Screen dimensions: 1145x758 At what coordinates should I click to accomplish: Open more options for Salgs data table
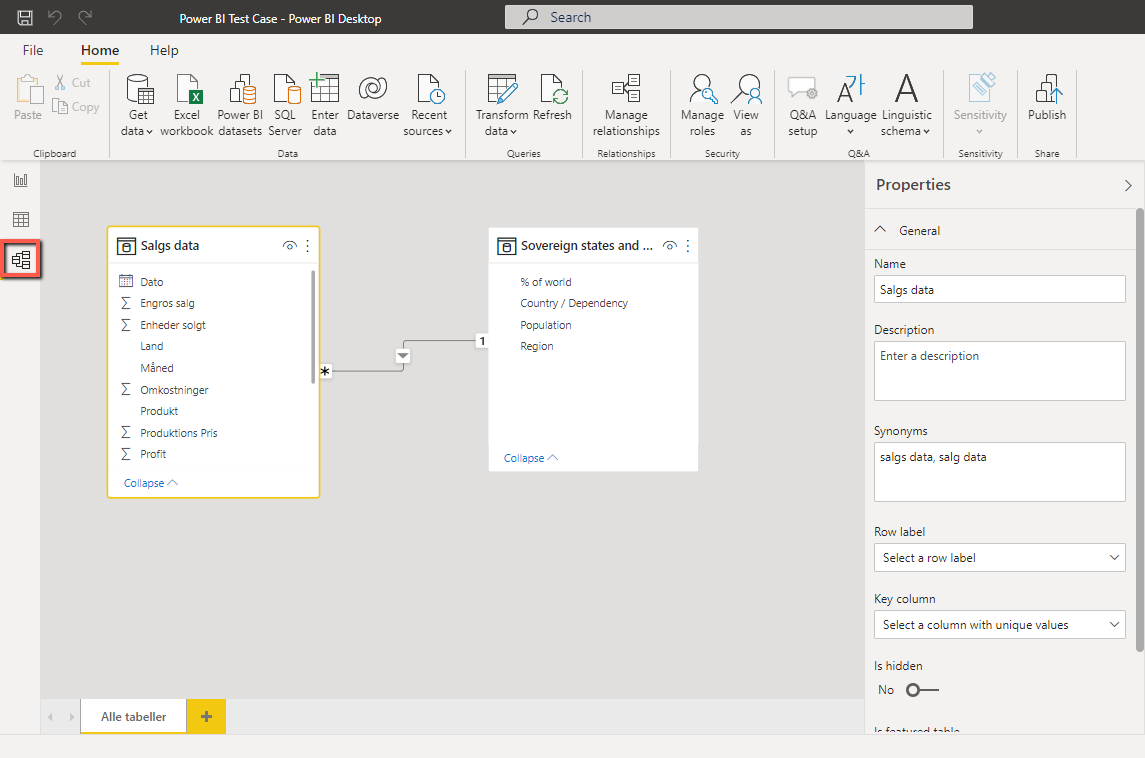307,246
